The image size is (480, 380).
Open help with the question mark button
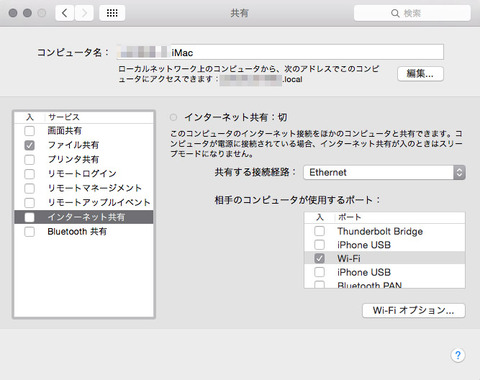pyautogui.click(x=458, y=355)
